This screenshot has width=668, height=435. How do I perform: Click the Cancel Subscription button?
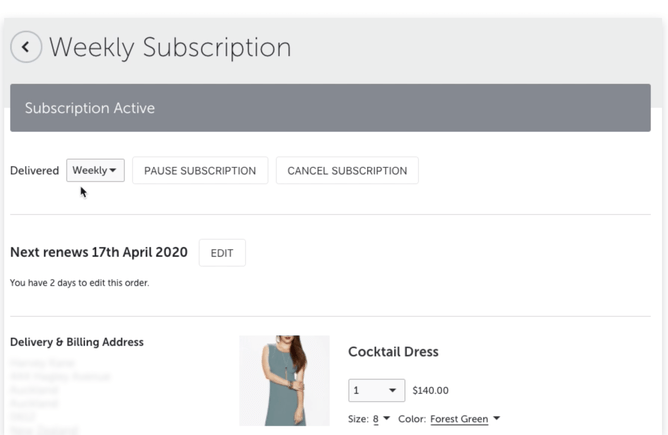(x=347, y=171)
